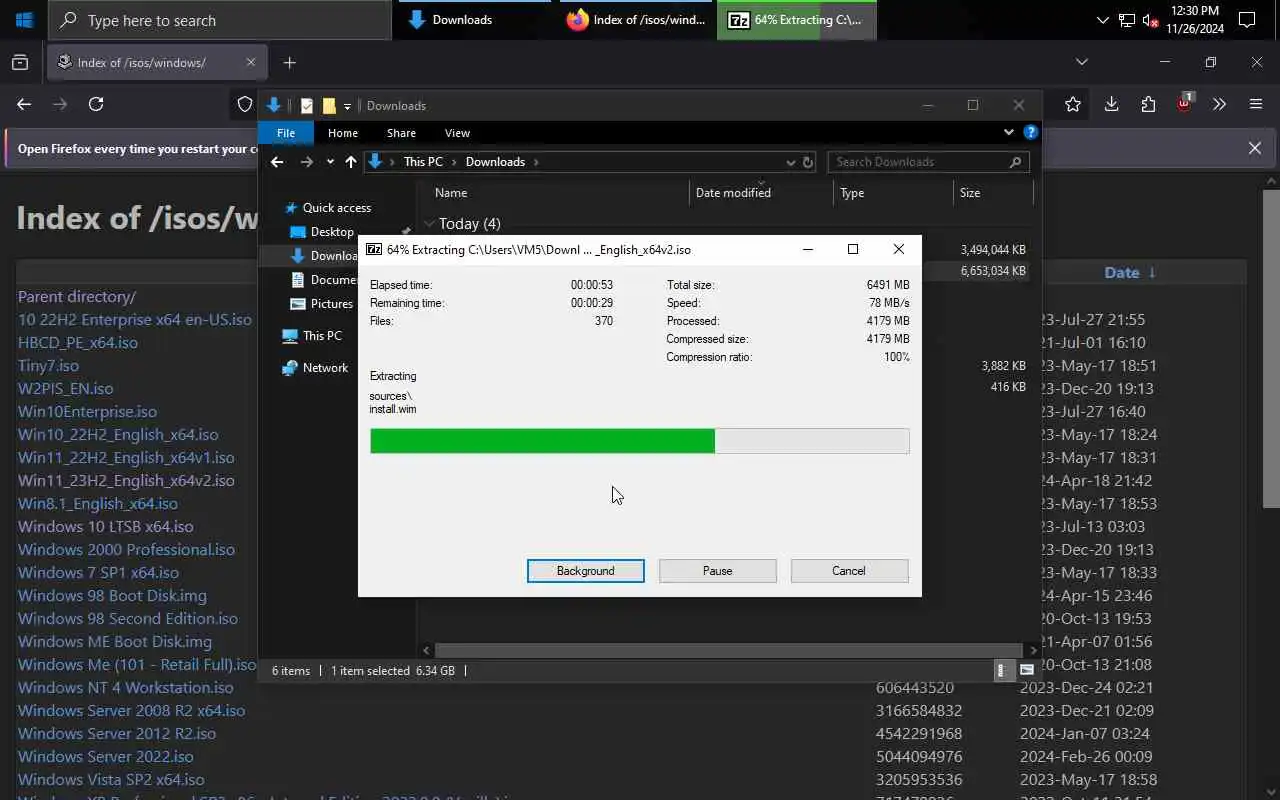Click the uBlock extension icon
This screenshot has width=1280, height=800.
click(x=1184, y=103)
